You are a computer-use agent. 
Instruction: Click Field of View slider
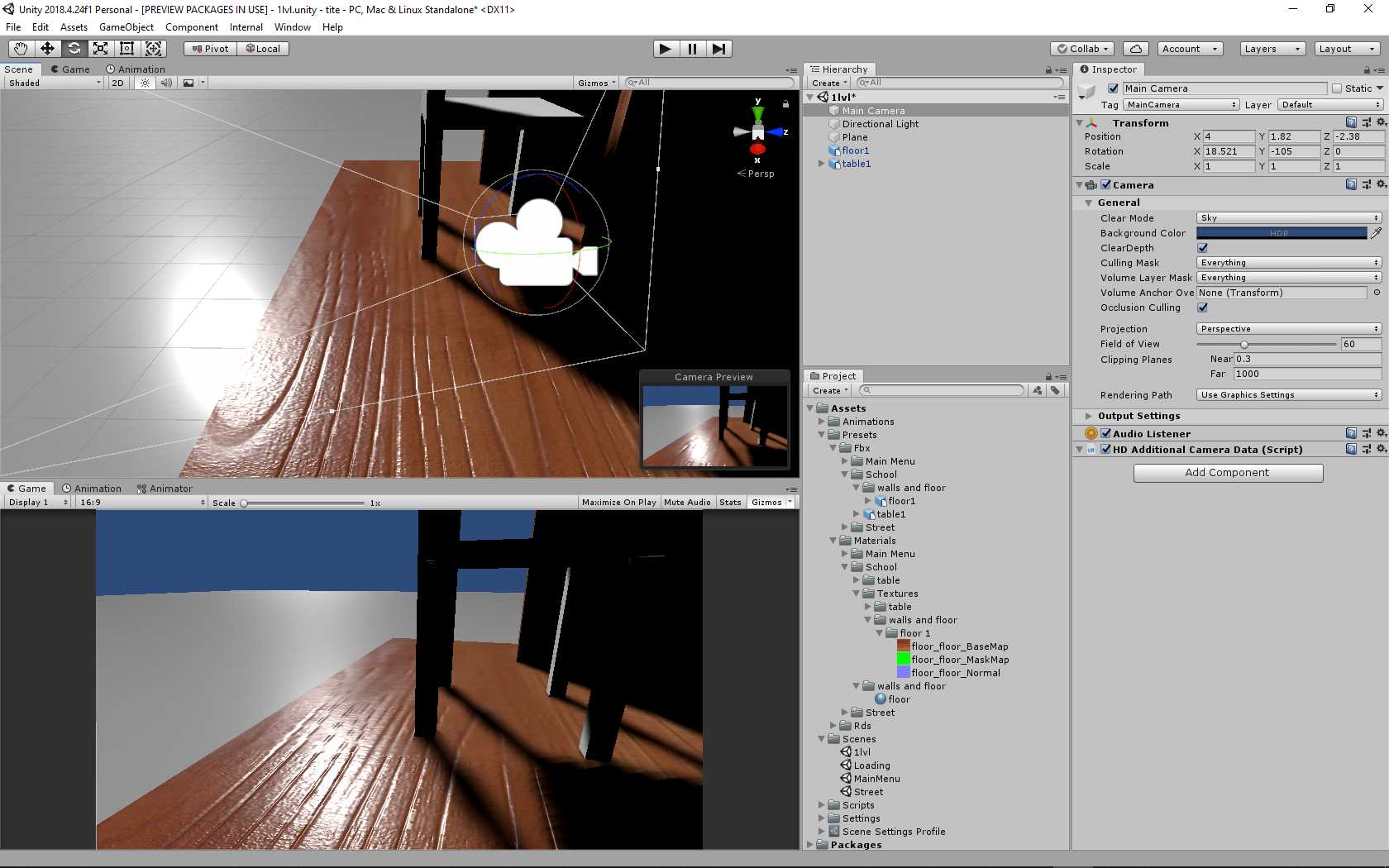tap(1266, 345)
